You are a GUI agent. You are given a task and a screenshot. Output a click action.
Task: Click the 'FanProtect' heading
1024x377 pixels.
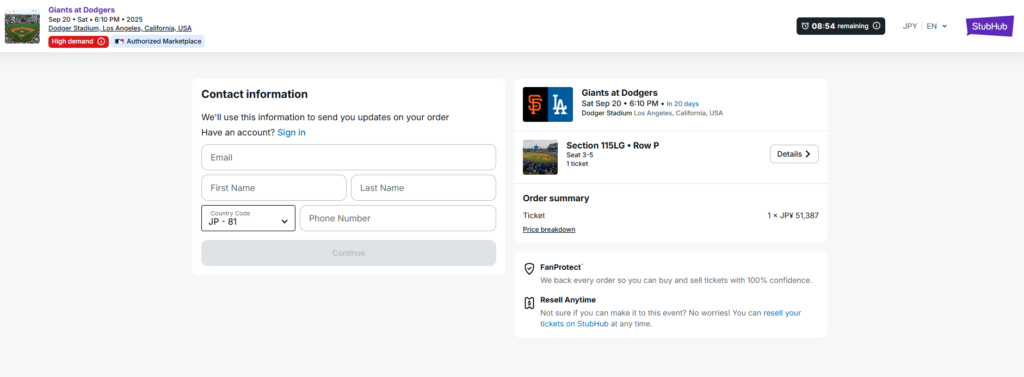(562, 267)
